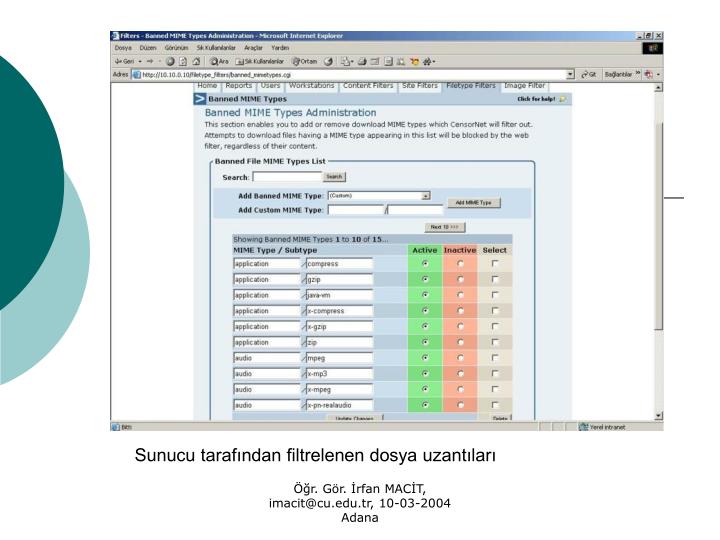Click the Click for help! link

click(536, 99)
